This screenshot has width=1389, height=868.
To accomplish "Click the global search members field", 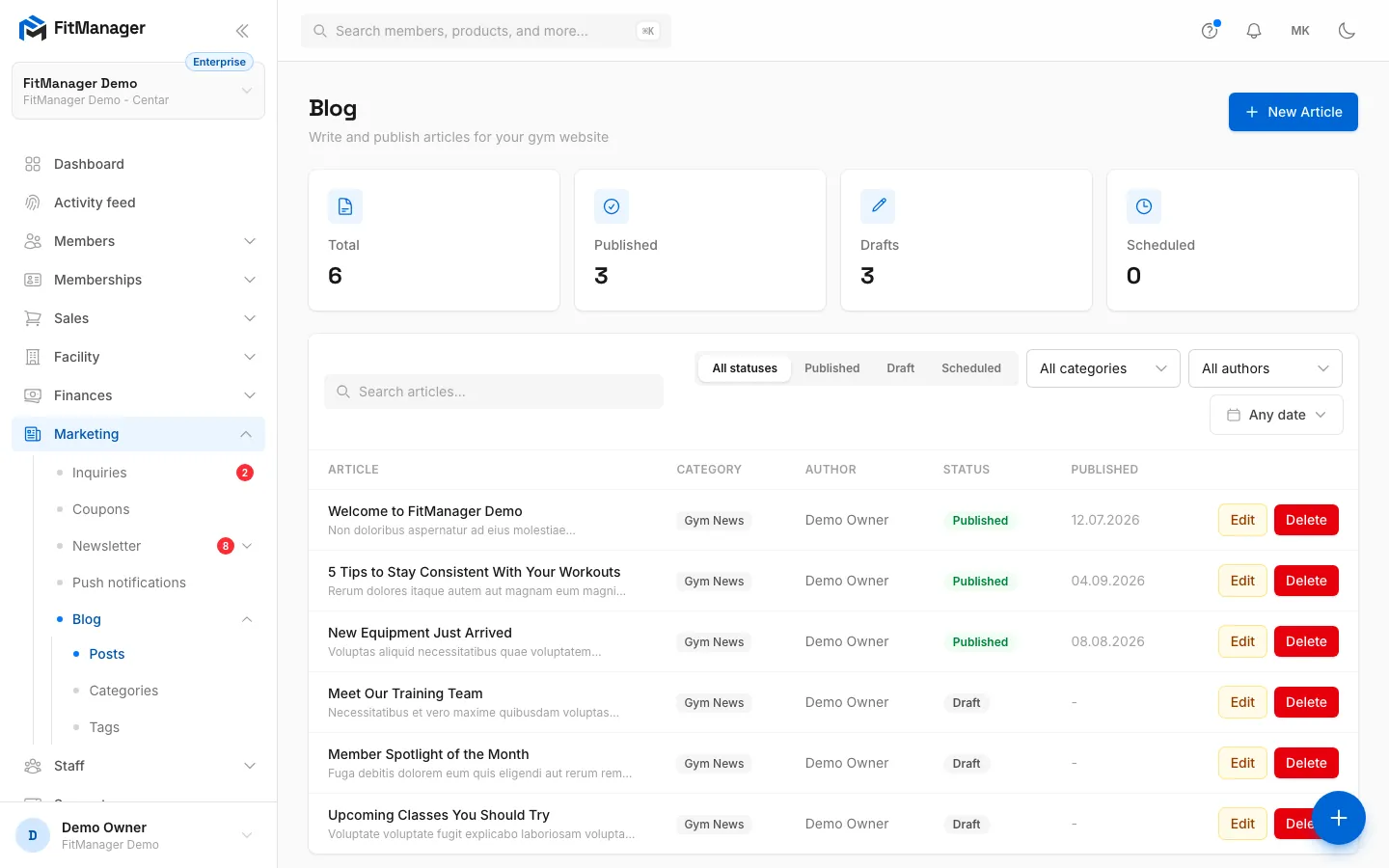I will pyautogui.click(x=486, y=31).
